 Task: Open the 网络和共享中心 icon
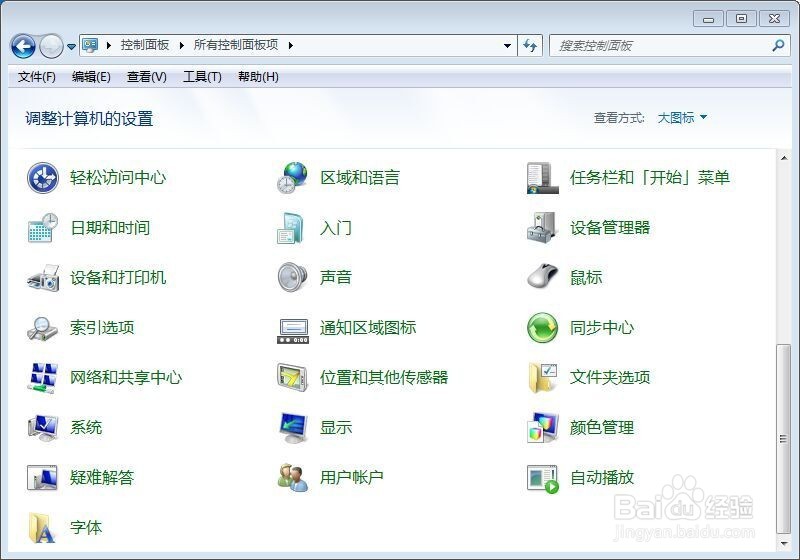(x=43, y=377)
